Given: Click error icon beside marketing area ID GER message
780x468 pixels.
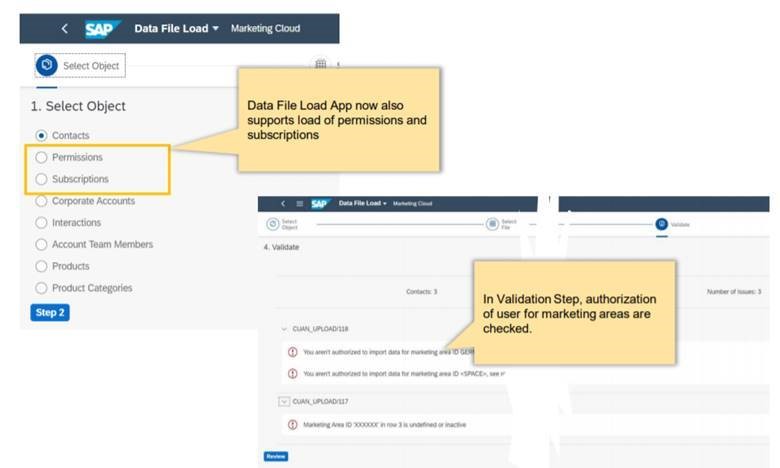Looking at the screenshot, I should coord(292,352).
